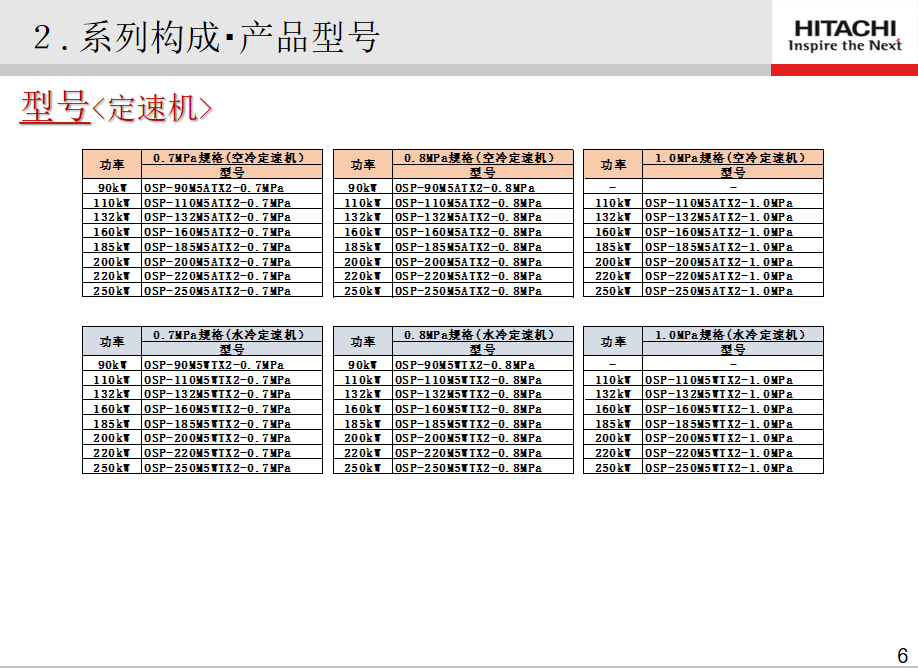Click 250kW beside OSP-250M5WTX2-1.0MPa

pos(613,468)
